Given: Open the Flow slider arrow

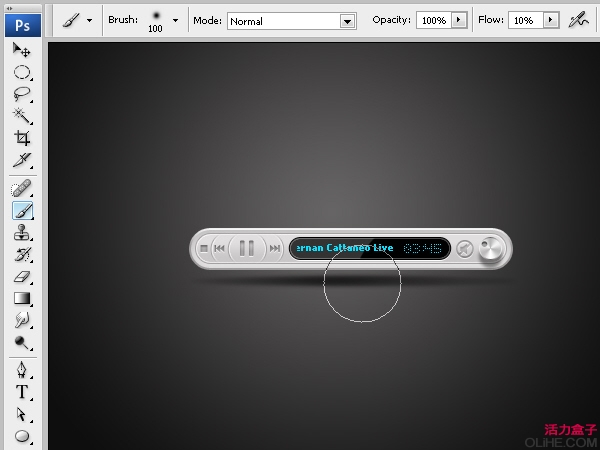Looking at the screenshot, I should coord(551,20).
